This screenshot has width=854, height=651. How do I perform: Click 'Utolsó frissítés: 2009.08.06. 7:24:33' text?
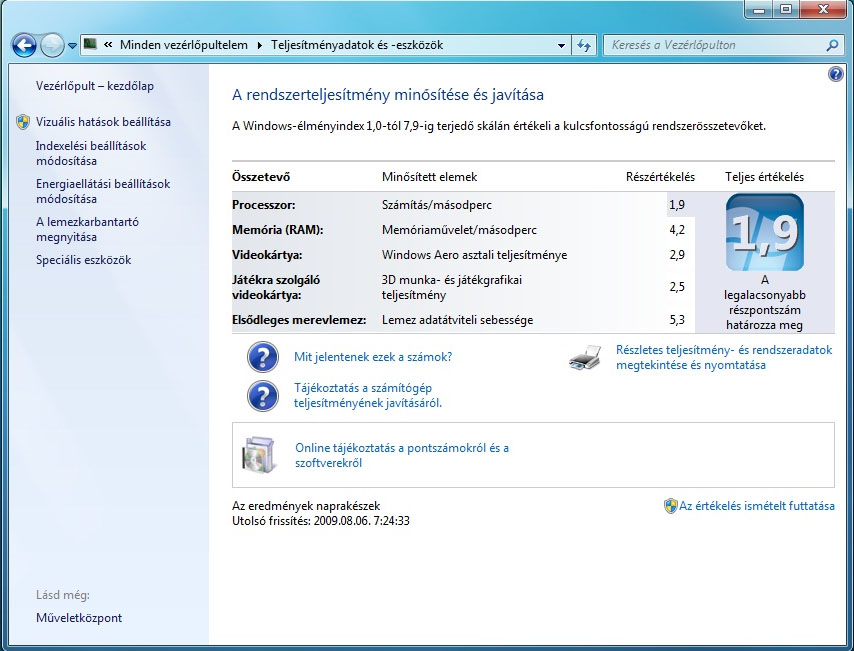tap(321, 520)
